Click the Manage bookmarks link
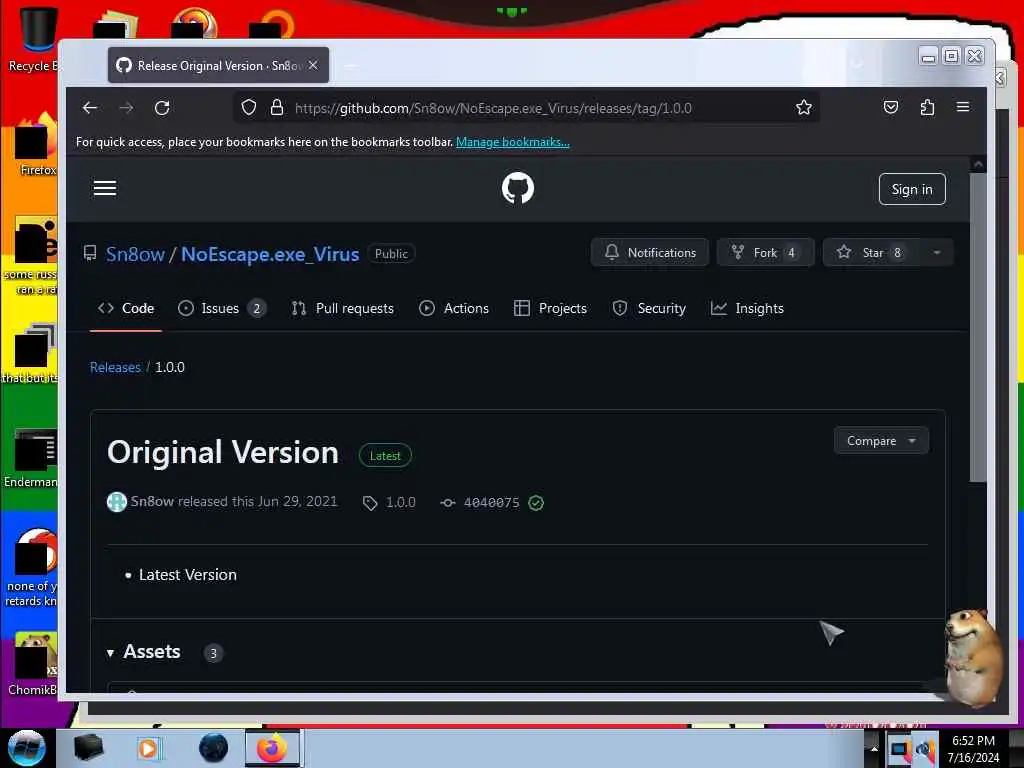 tap(513, 142)
